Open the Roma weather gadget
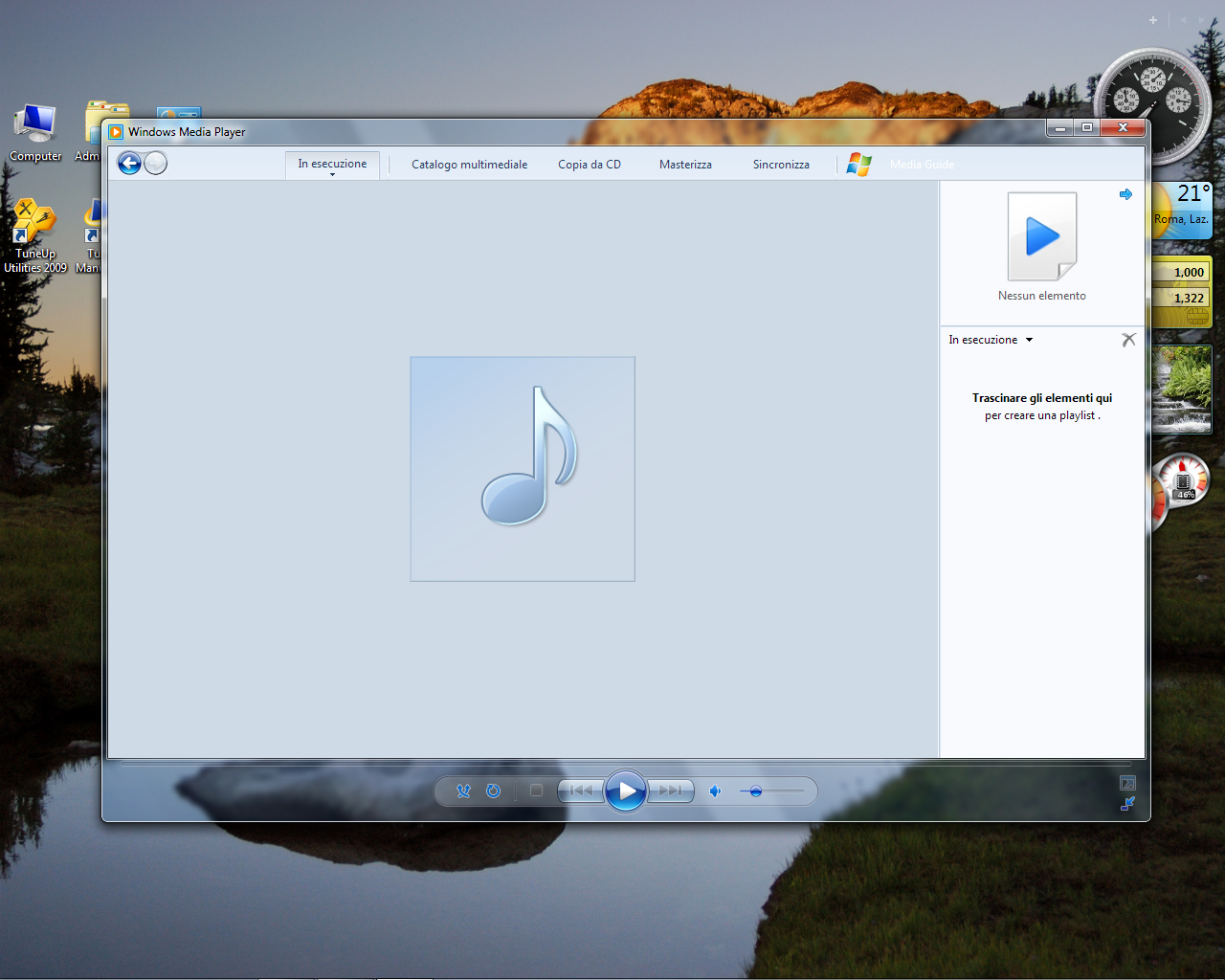The image size is (1225, 980). (1182, 210)
